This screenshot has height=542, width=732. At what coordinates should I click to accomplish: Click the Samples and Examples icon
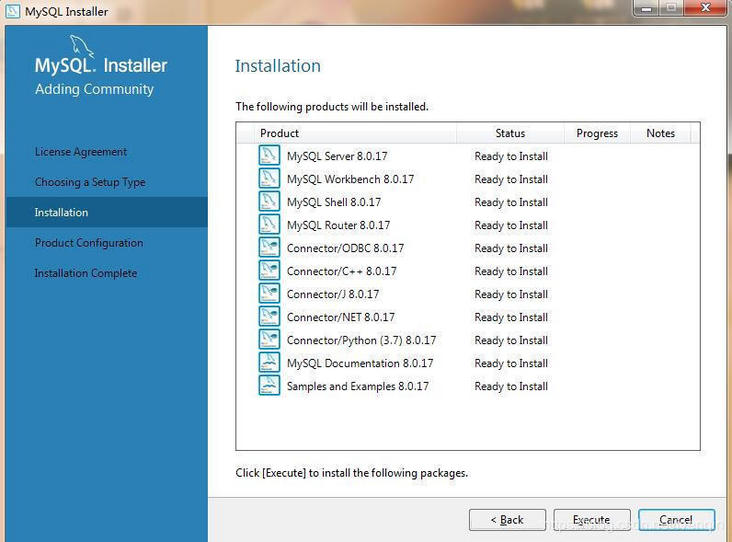click(269, 385)
